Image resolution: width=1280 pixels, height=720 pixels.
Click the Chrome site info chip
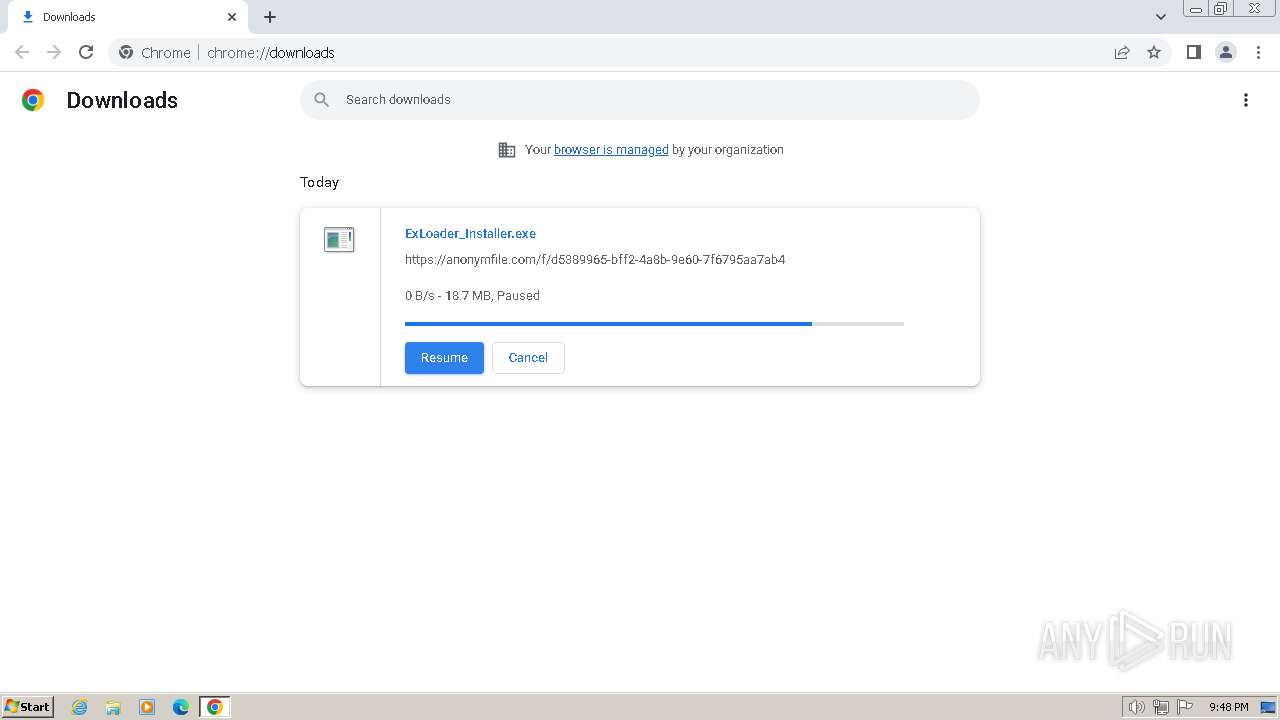(x=155, y=52)
